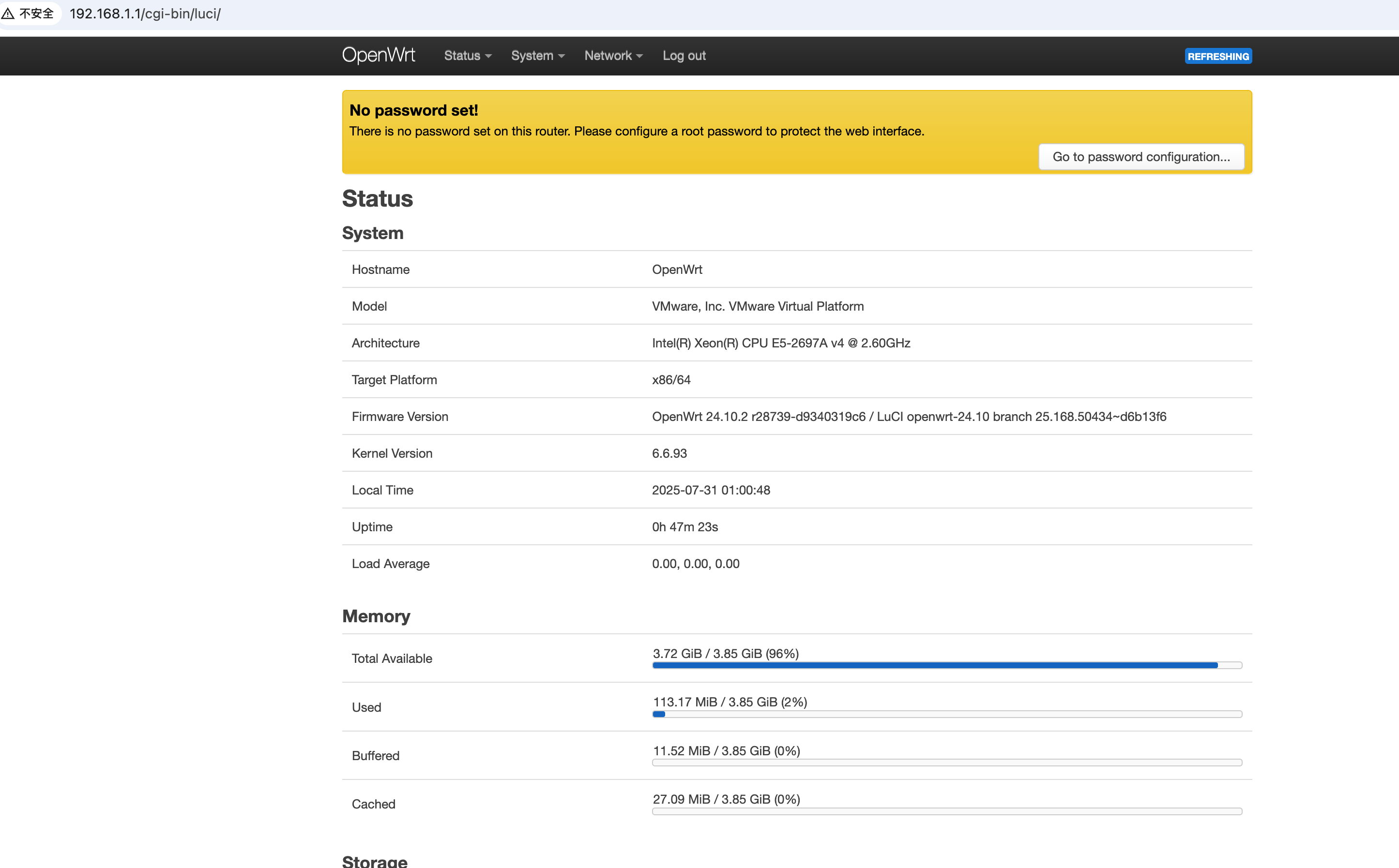Click the 113.17 MiB / 3.85 GiB (2%) text
Viewport: 1399px width, 868px height.
point(730,702)
